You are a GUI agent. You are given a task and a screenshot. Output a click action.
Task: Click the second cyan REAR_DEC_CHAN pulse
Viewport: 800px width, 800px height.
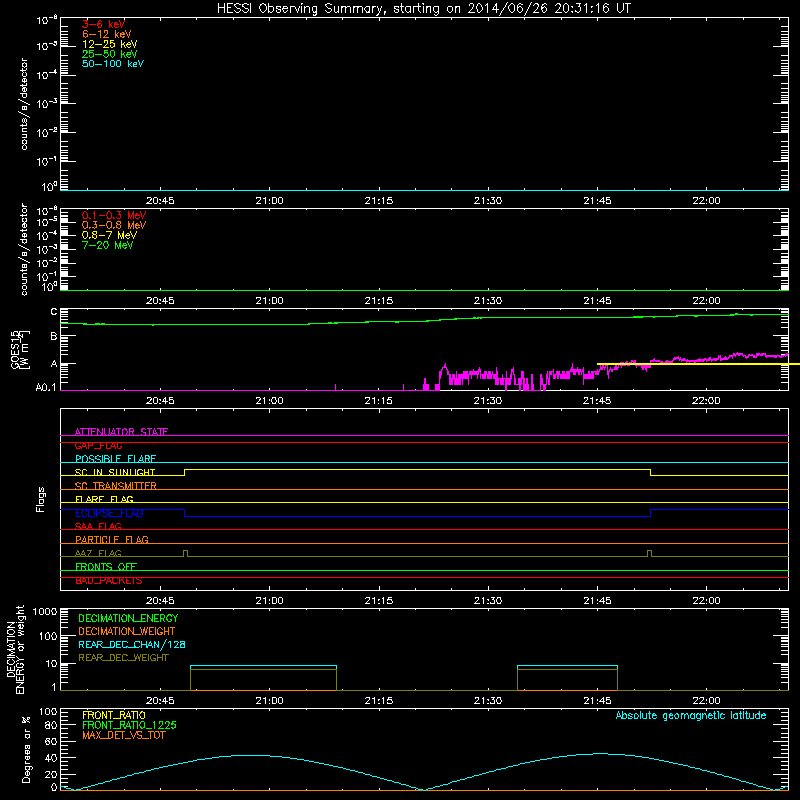pos(567,666)
